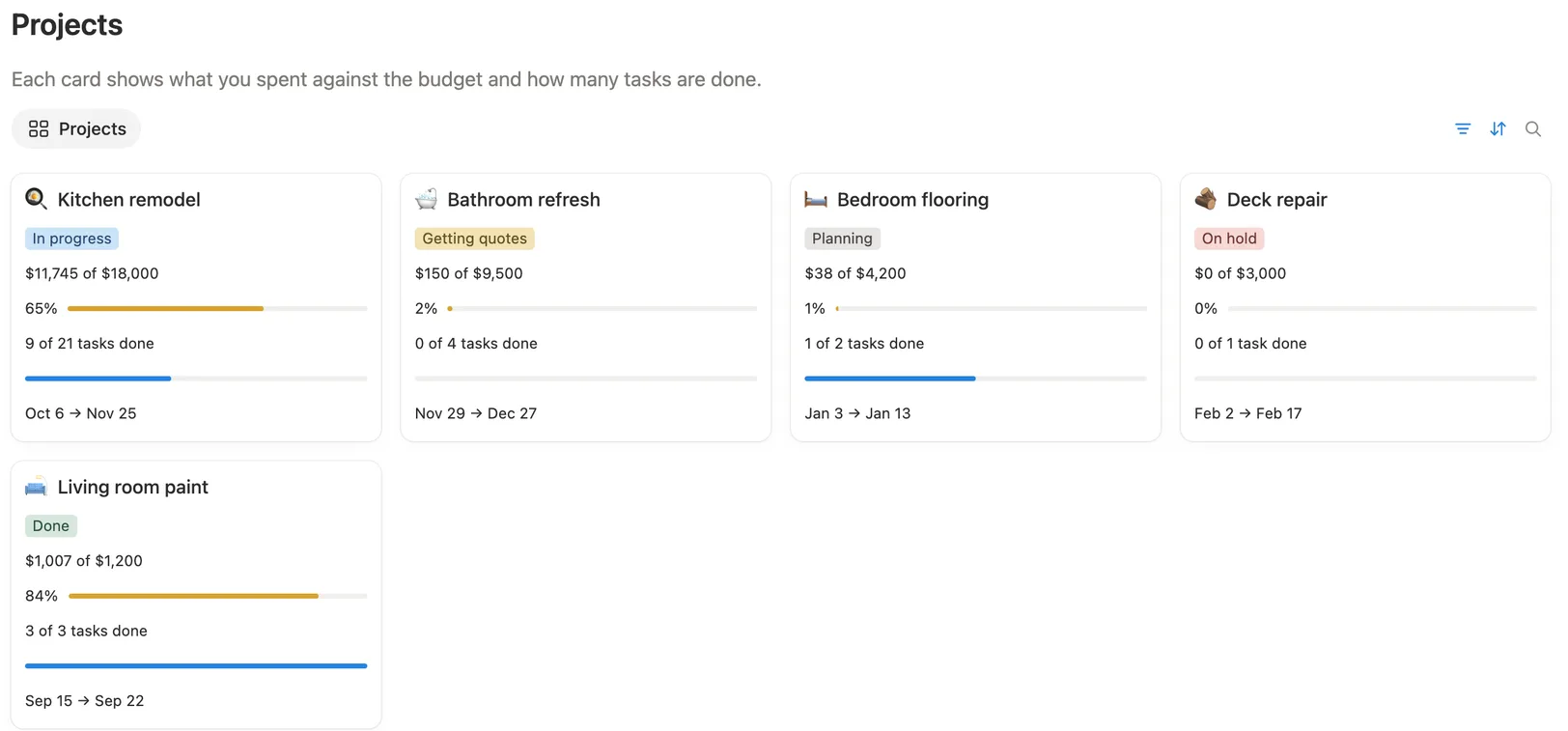Click the In progress status tag

pos(71,239)
